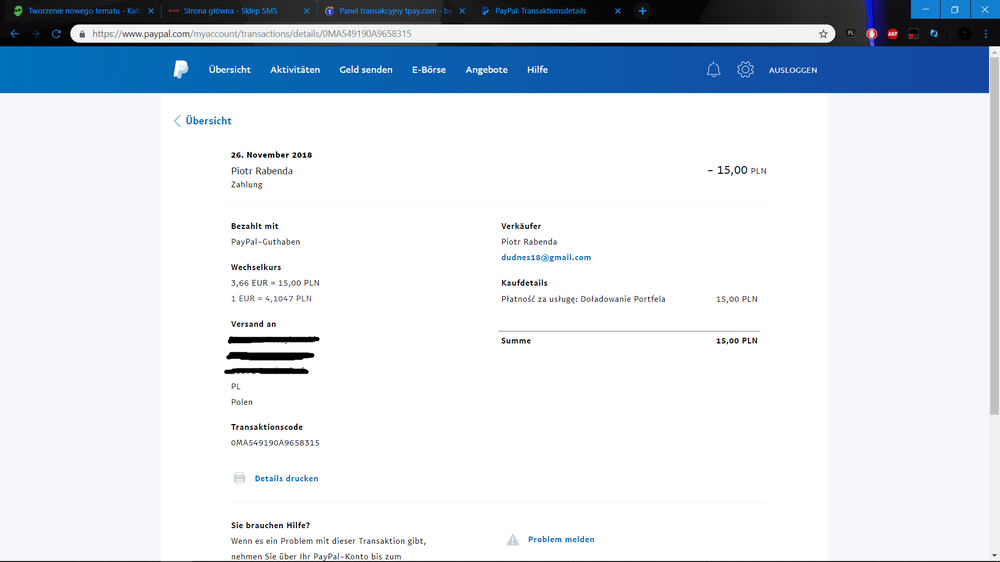Open the notifications bell icon
Viewport: 1000px width, 562px height.
point(714,70)
